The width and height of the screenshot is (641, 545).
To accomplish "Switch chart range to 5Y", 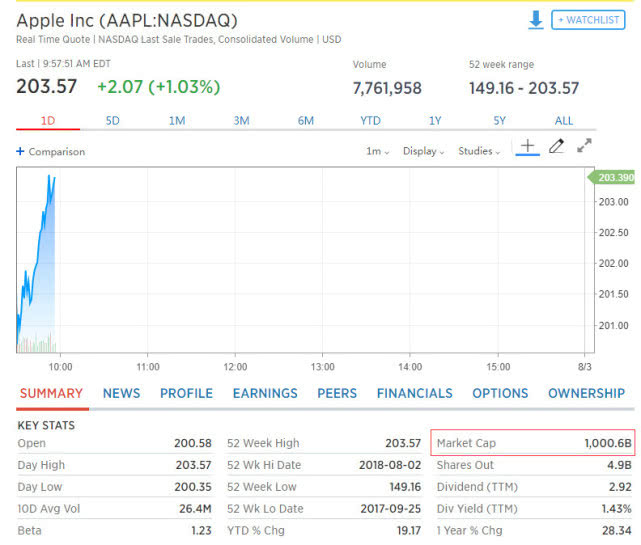I will [499, 121].
